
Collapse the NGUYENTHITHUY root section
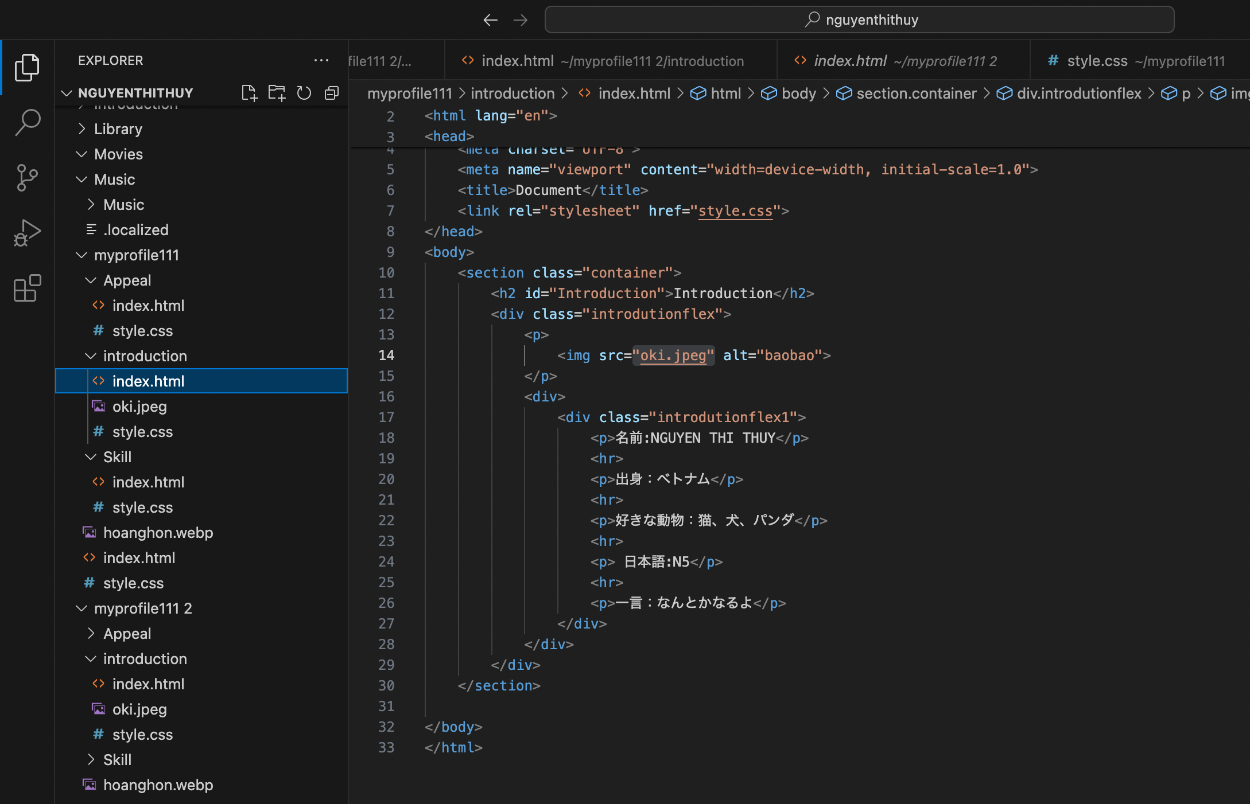(134, 93)
